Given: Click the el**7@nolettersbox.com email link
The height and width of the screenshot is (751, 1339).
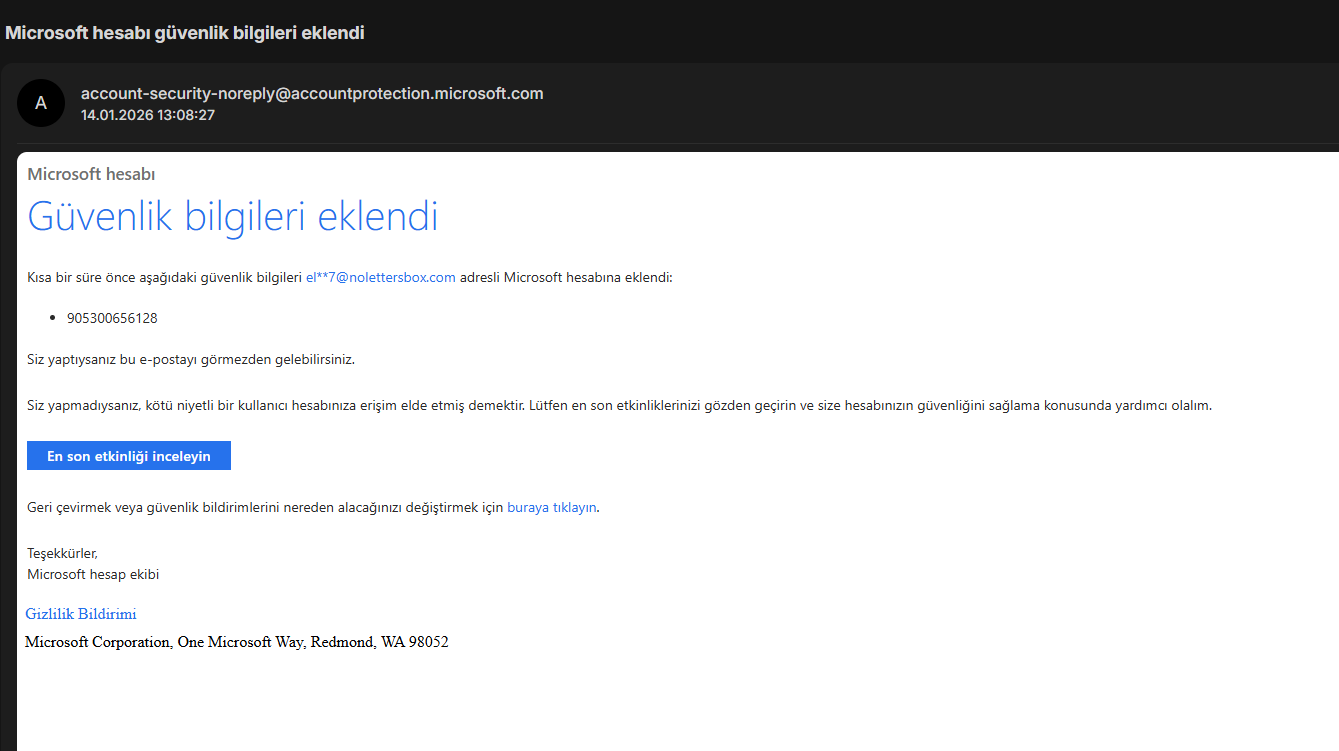Looking at the screenshot, I should point(381,277).
